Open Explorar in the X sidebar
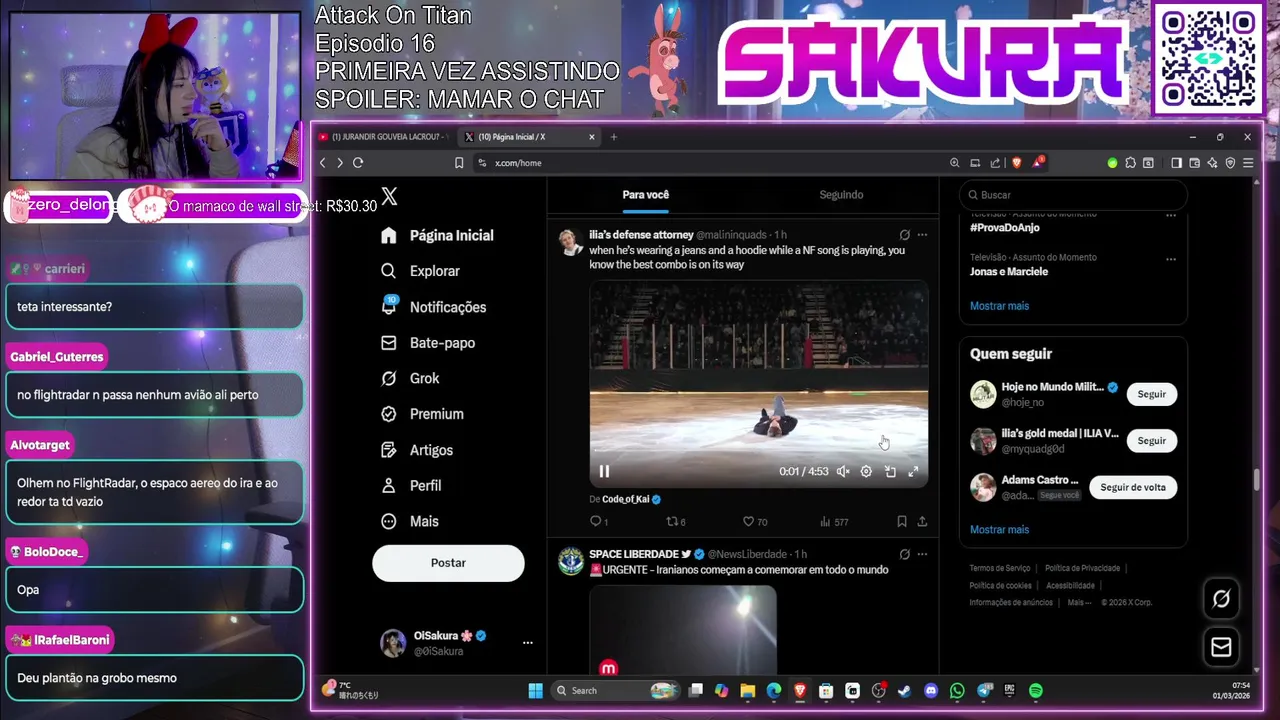The image size is (1280, 720). [420, 271]
